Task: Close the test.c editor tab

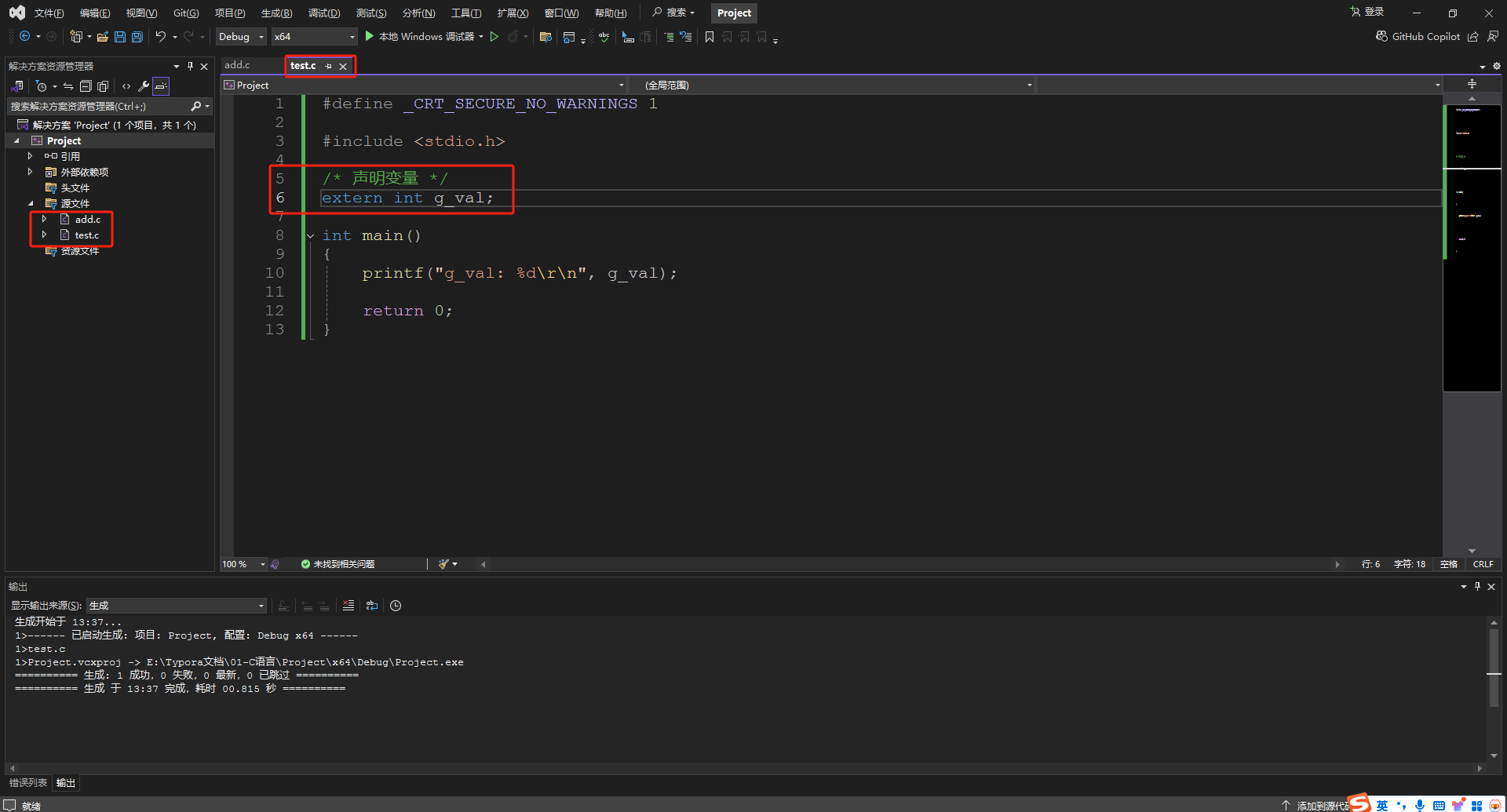Action: coord(343,66)
